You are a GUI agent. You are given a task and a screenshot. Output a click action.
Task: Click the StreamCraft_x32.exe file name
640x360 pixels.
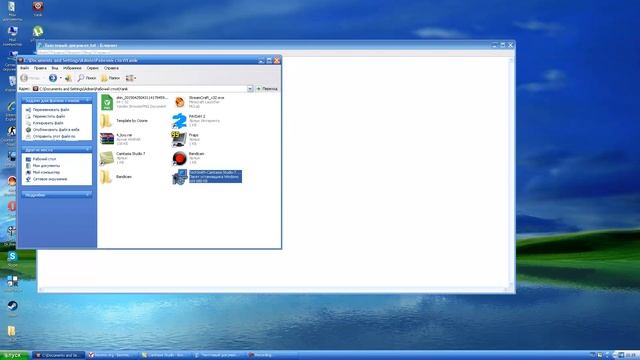(207, 98)
